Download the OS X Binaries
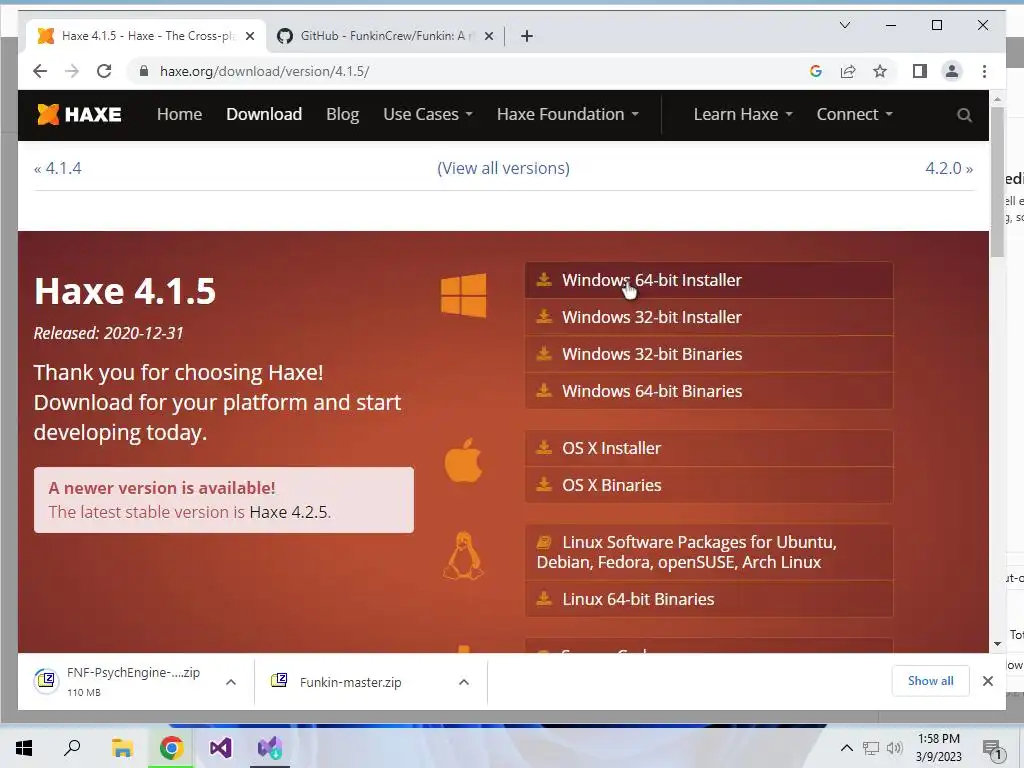This screenshot has height=768, width=1024. tap(709, 485)
